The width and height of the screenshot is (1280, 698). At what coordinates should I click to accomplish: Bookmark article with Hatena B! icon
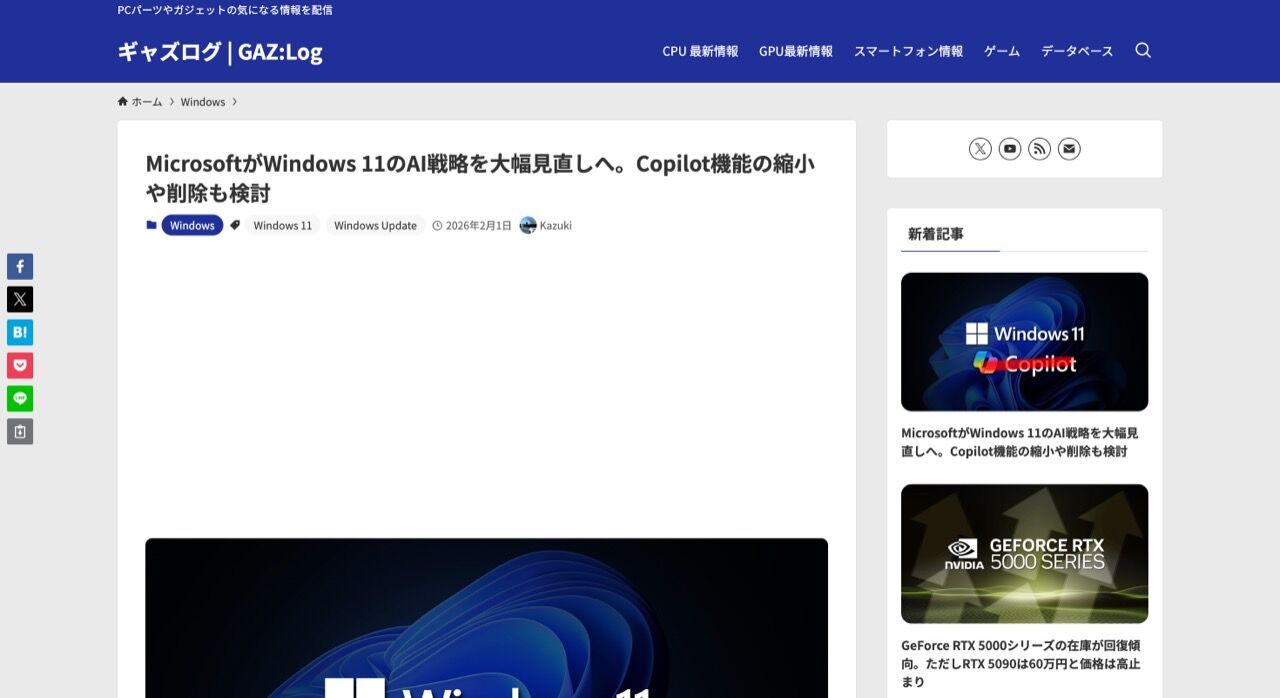20,332
